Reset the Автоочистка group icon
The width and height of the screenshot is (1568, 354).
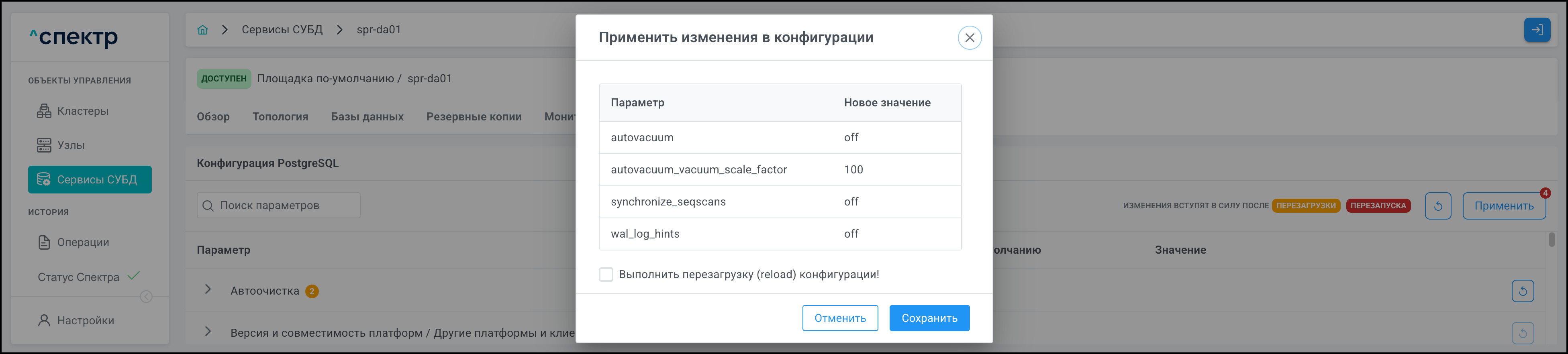coord(1522,291)
